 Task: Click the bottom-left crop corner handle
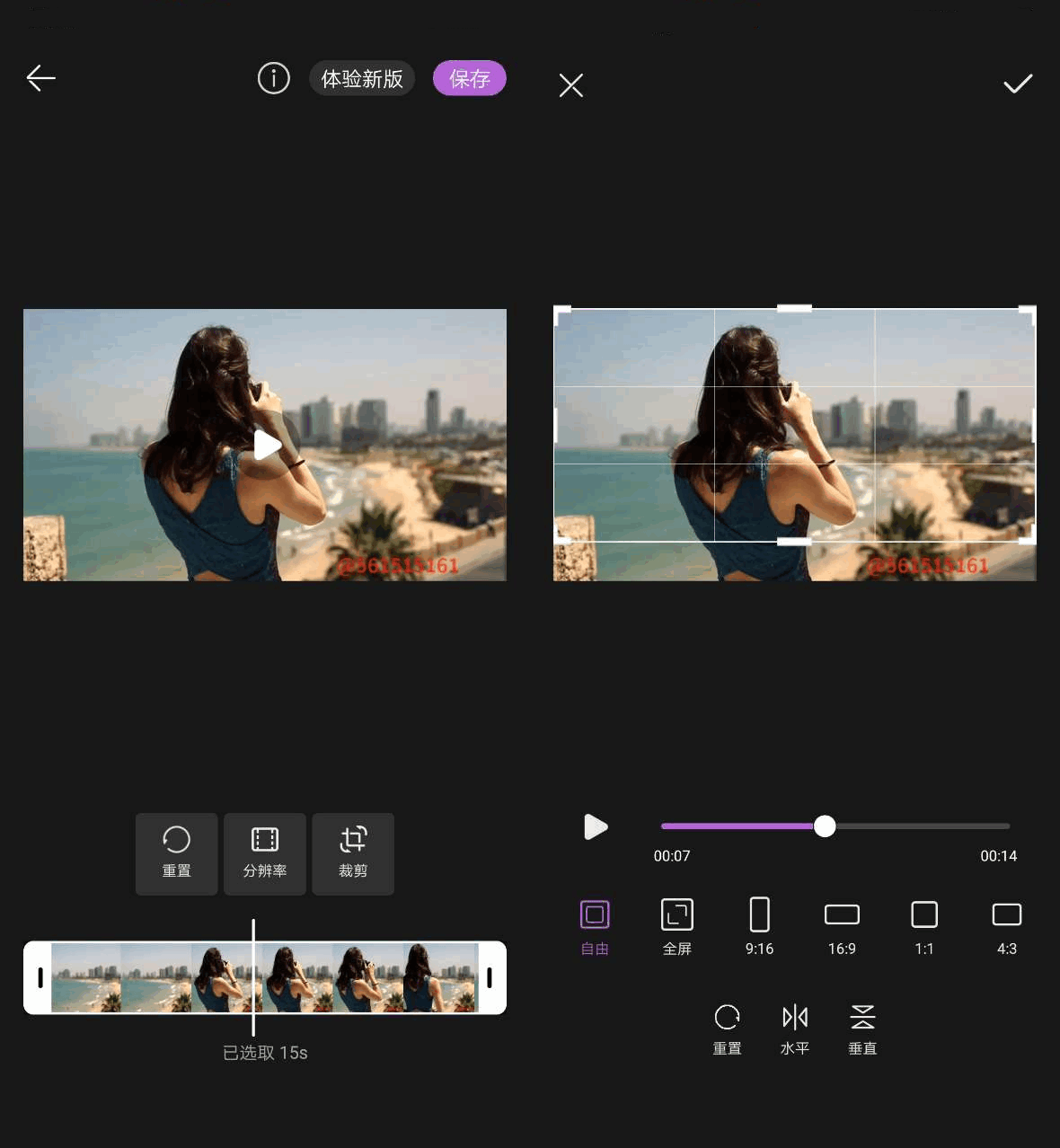[x=561, y=536]
